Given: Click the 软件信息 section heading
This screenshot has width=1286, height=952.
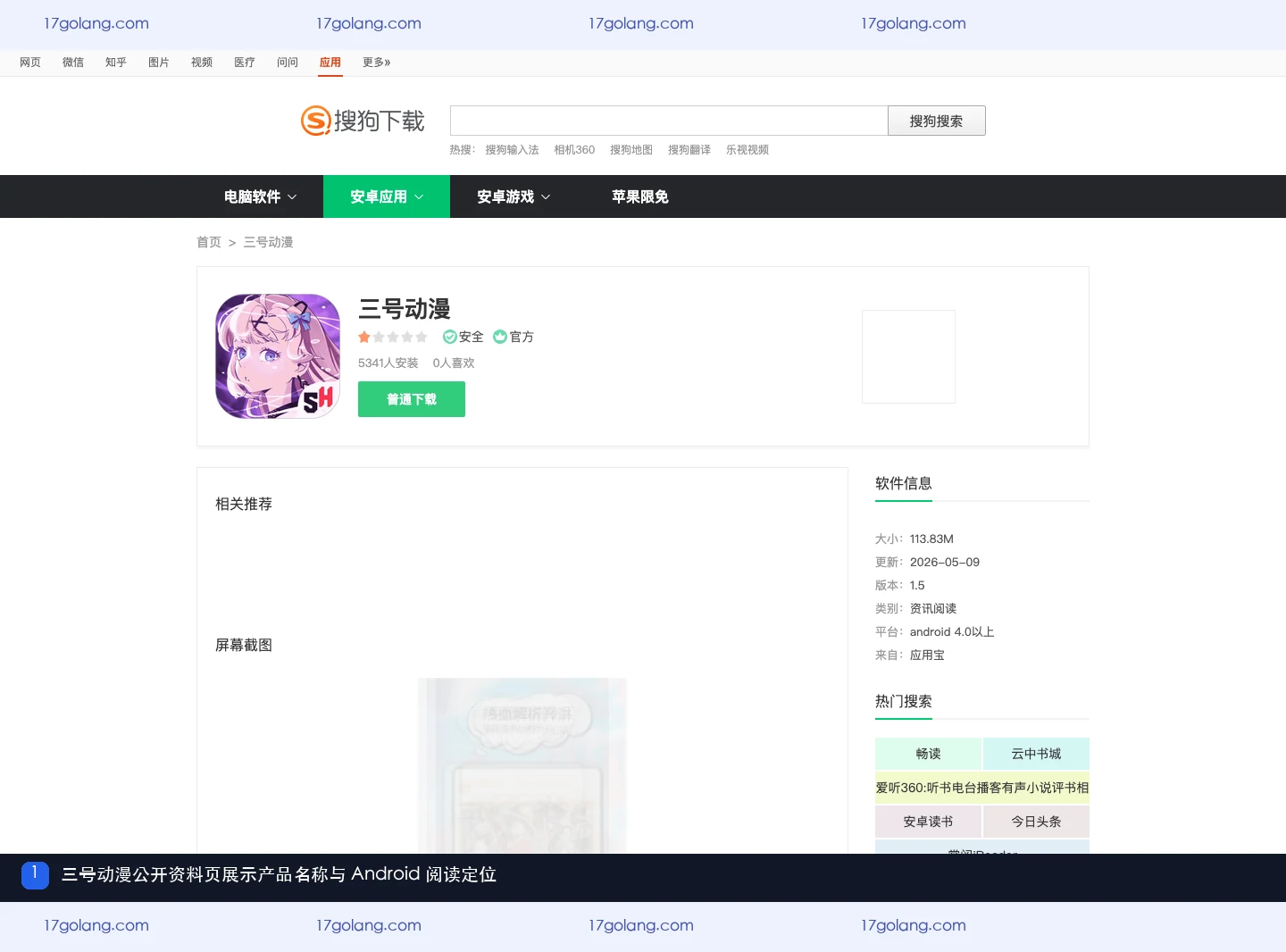Looking at the screenshot, I should [x=904, y=483].
